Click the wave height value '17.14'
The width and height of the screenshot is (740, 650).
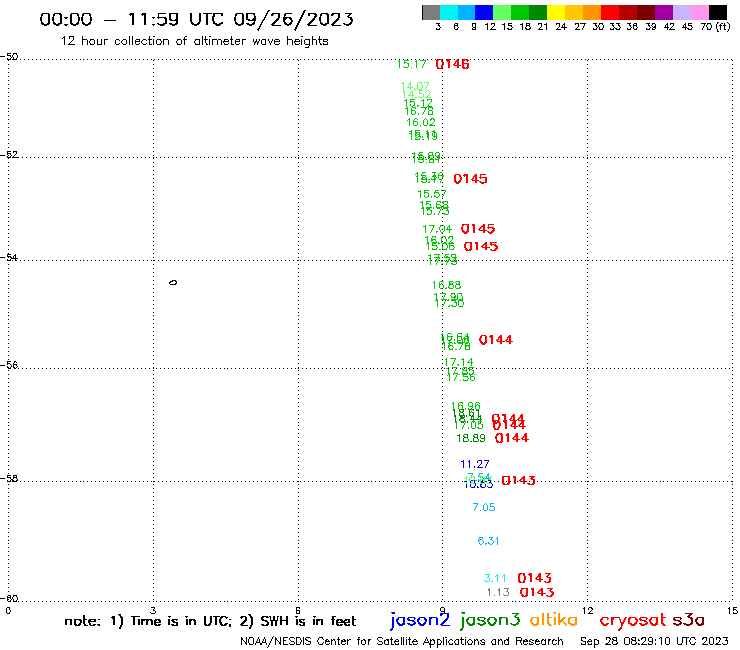coord(458,362)
